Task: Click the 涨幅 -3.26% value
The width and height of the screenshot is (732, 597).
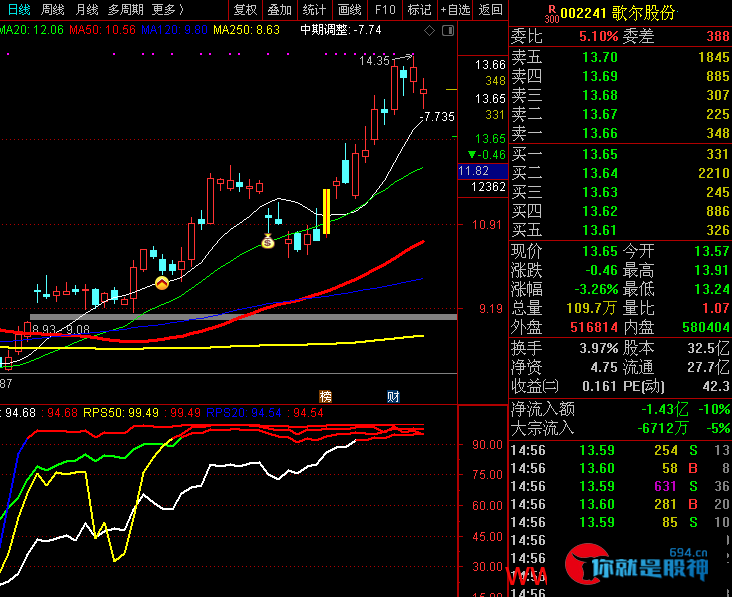Action: point(596,289)
